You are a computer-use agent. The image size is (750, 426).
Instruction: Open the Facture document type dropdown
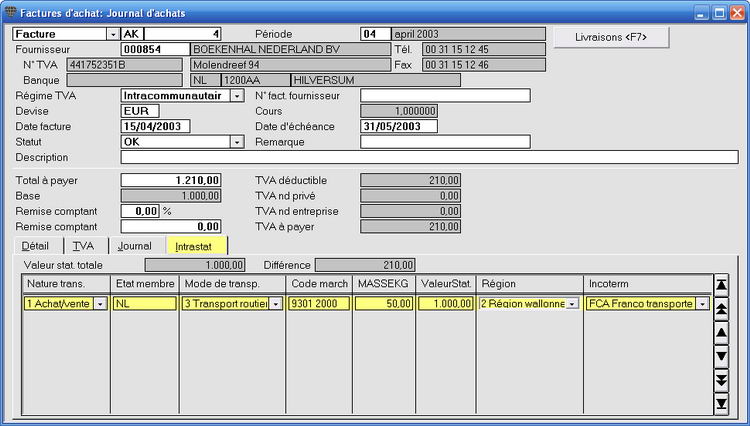click(x=113, y=34)
